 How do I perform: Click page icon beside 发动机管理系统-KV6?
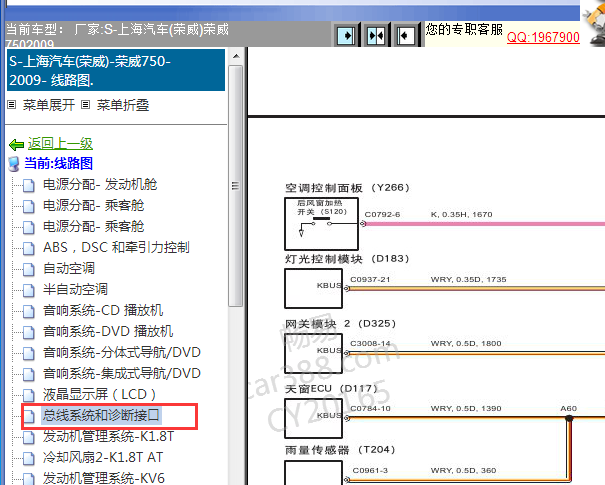(29, 479)
